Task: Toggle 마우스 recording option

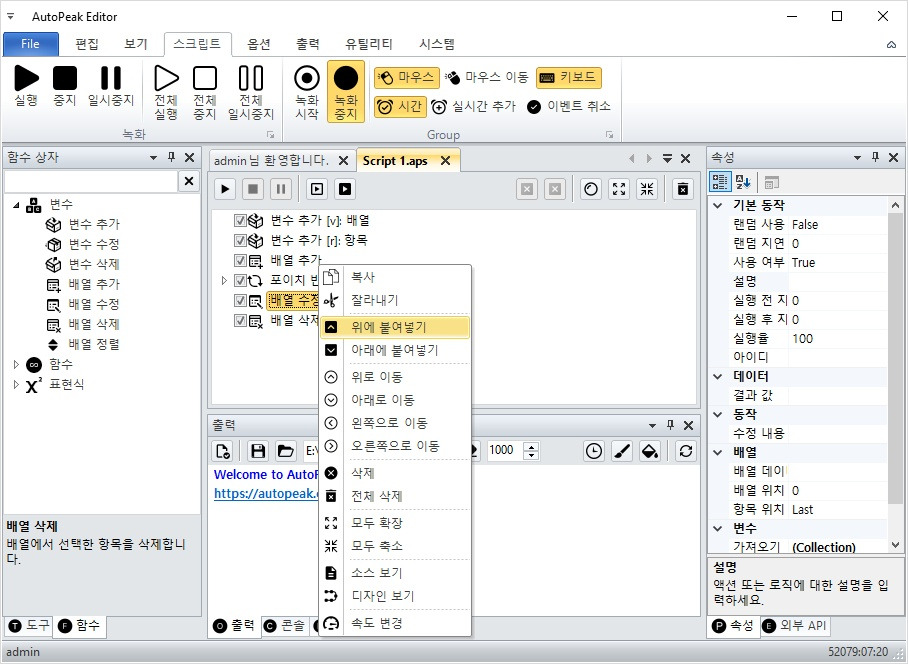Action: [x=407, y=77]
